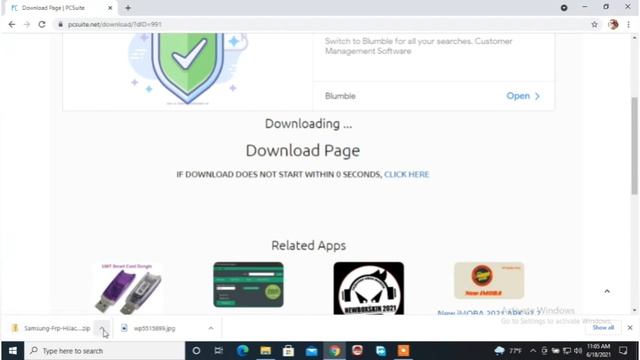View site info via the padlock icon

click(x=60, y=24)
